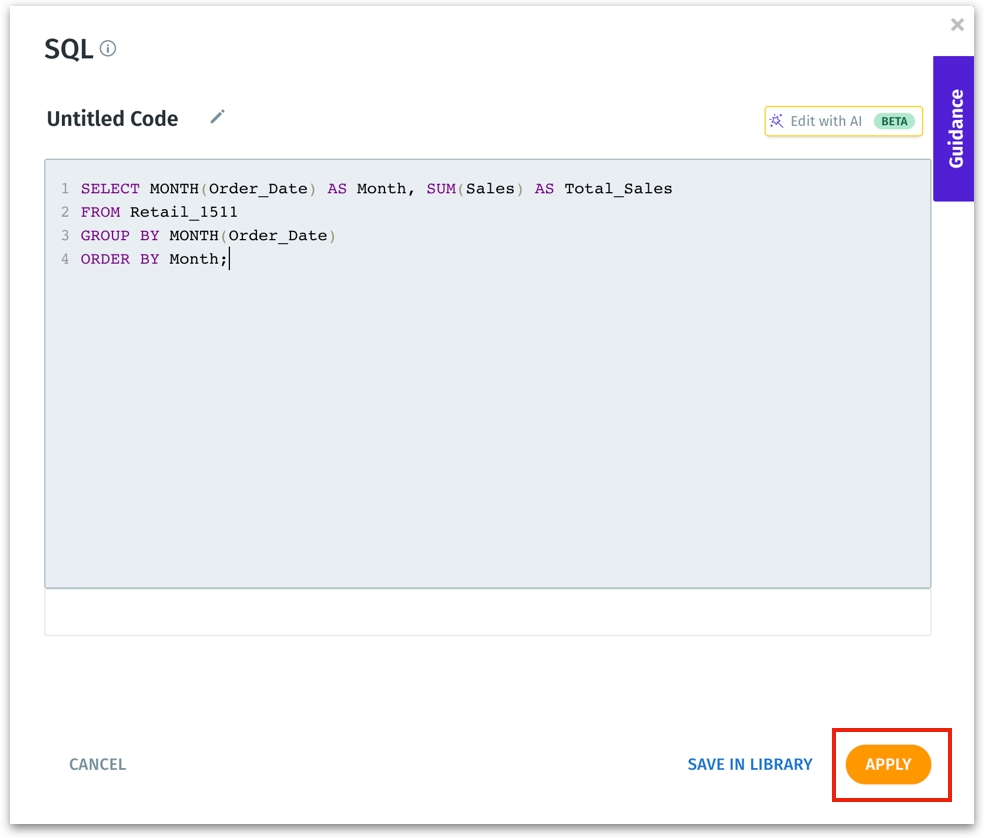Screen dimensions: 984x838
Task: Click the blank panel below the editor
Action: (487, 612)
